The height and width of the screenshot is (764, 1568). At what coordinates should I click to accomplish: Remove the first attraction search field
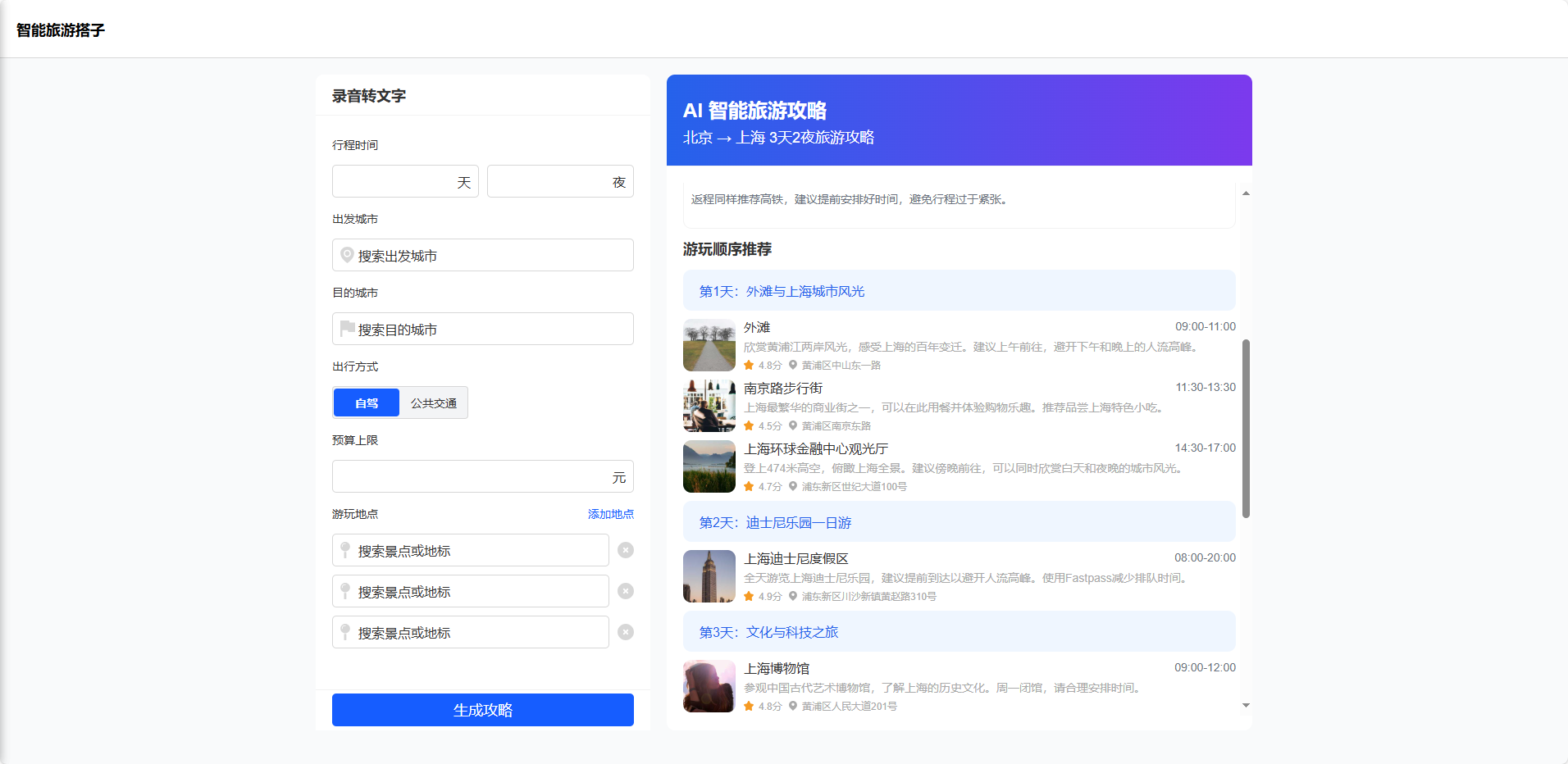pos(626,550)
